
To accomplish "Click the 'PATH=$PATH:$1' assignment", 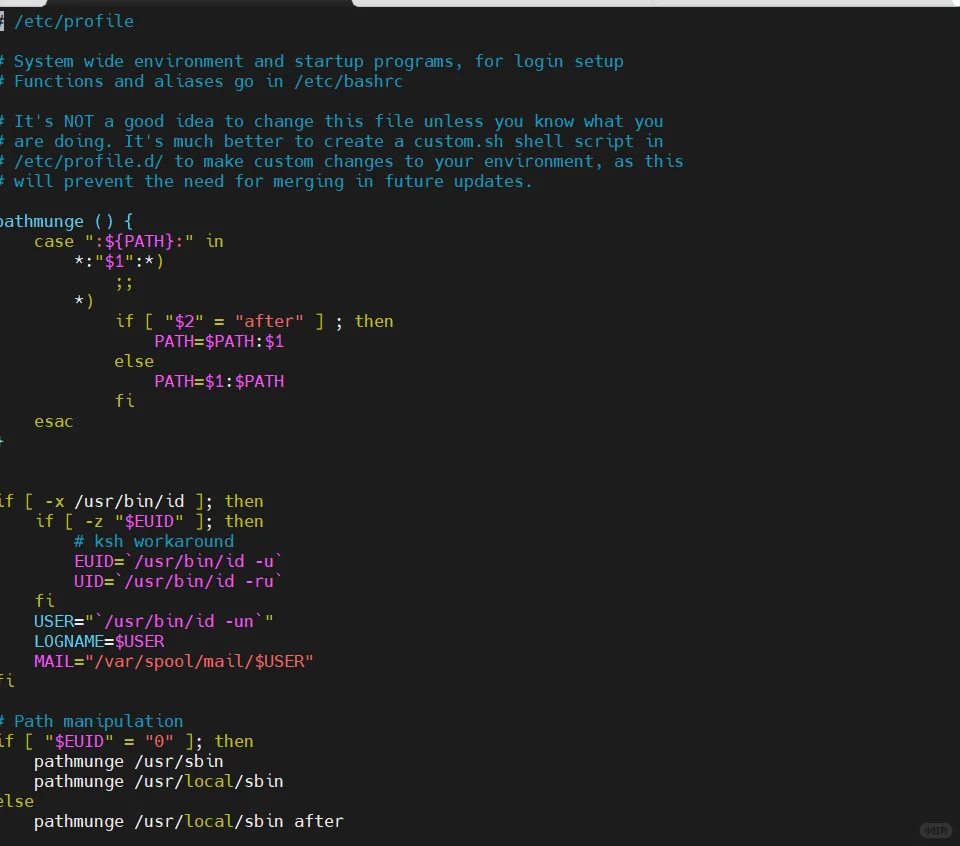I will 219,342.
